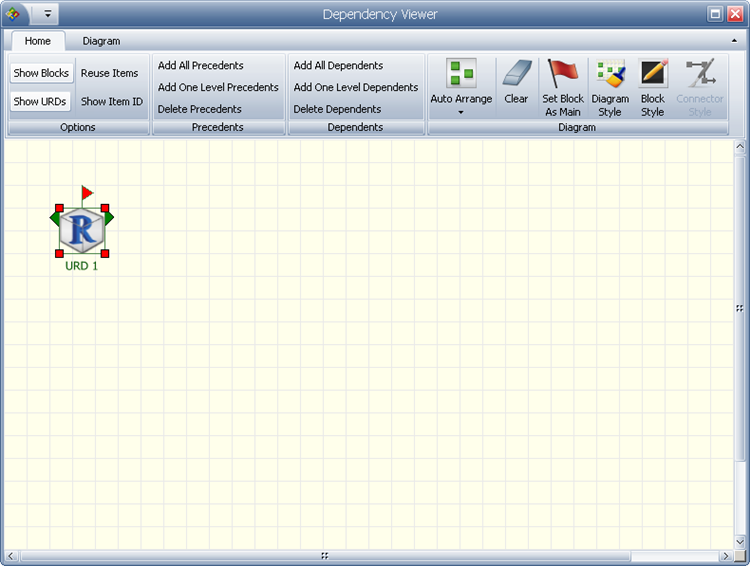Image resolution: width=750 pixels, height=566 pixels.
Task: Expand the Auto Arrange dropdown arrow
Action: pyautogui.click(x=461, y=112)
